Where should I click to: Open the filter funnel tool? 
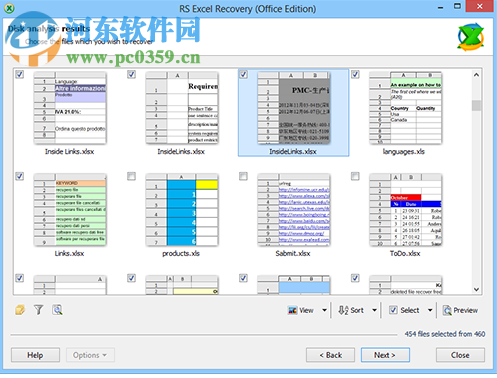(39, 310)
